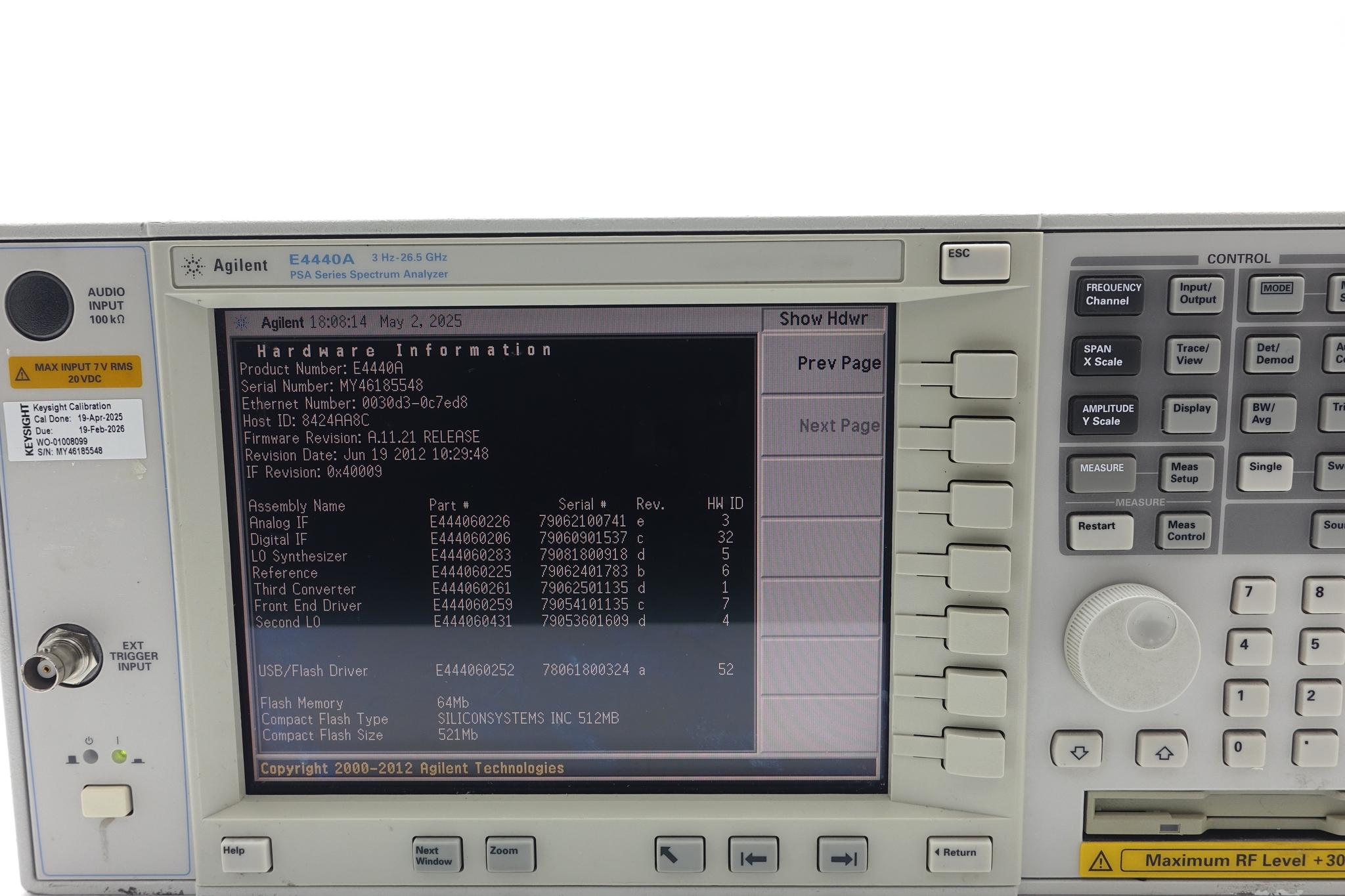Tap the green power-on LED

(x=119, y=757)
